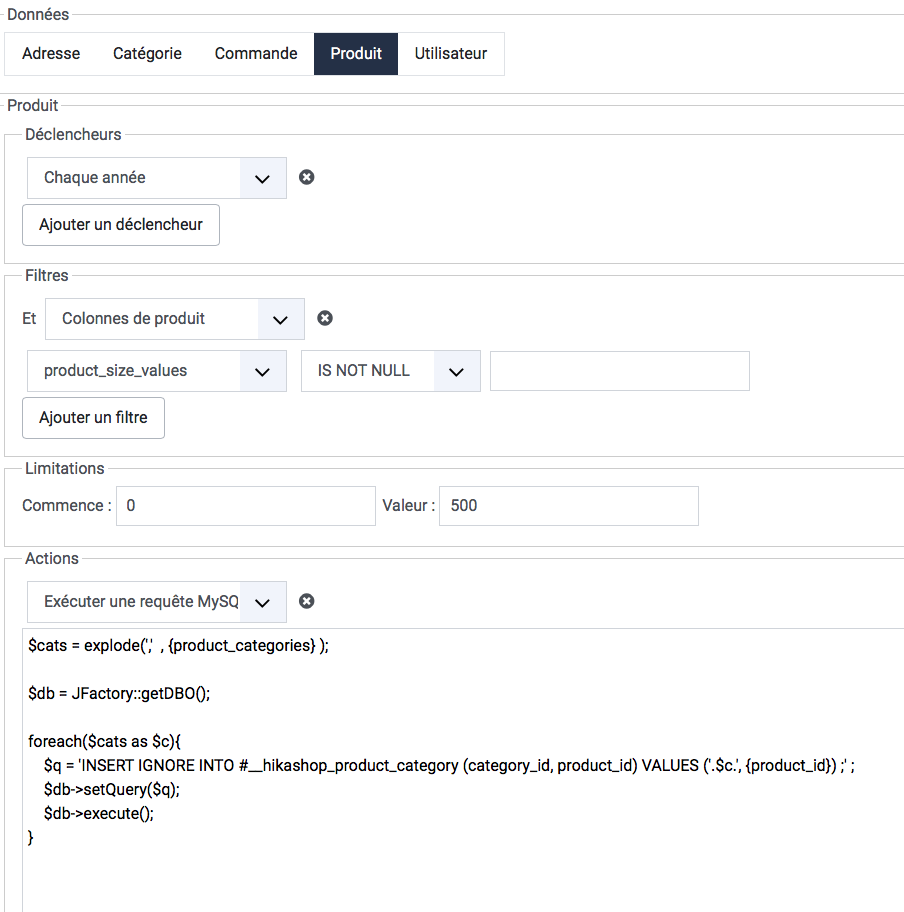This screenshot has width=904, height=912.
Task: Select the Produit tab
Action: (x=356, y=54)
